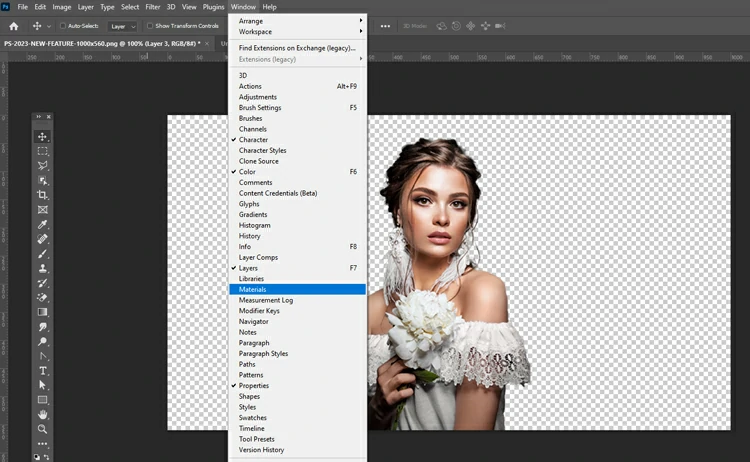Tick Show Transform Controls checkbox

[151, 26]
